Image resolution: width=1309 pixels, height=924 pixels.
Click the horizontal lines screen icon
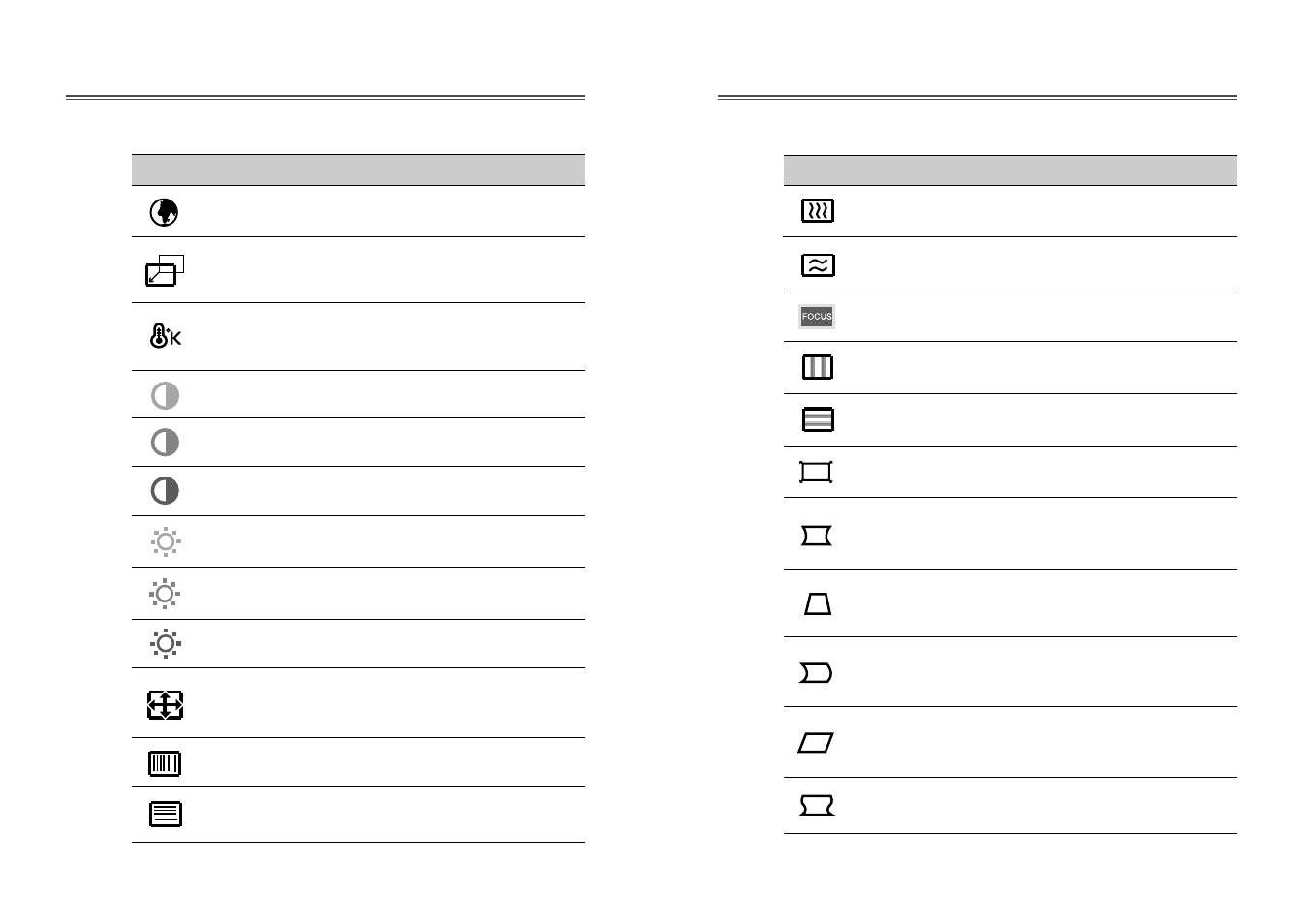(x=165, y=814)
